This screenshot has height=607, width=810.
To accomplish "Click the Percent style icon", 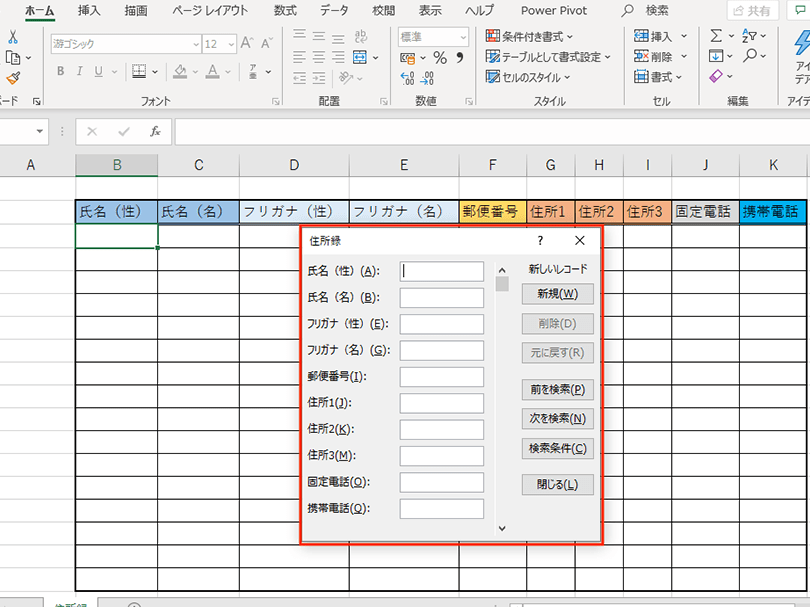I will (440, 58).
